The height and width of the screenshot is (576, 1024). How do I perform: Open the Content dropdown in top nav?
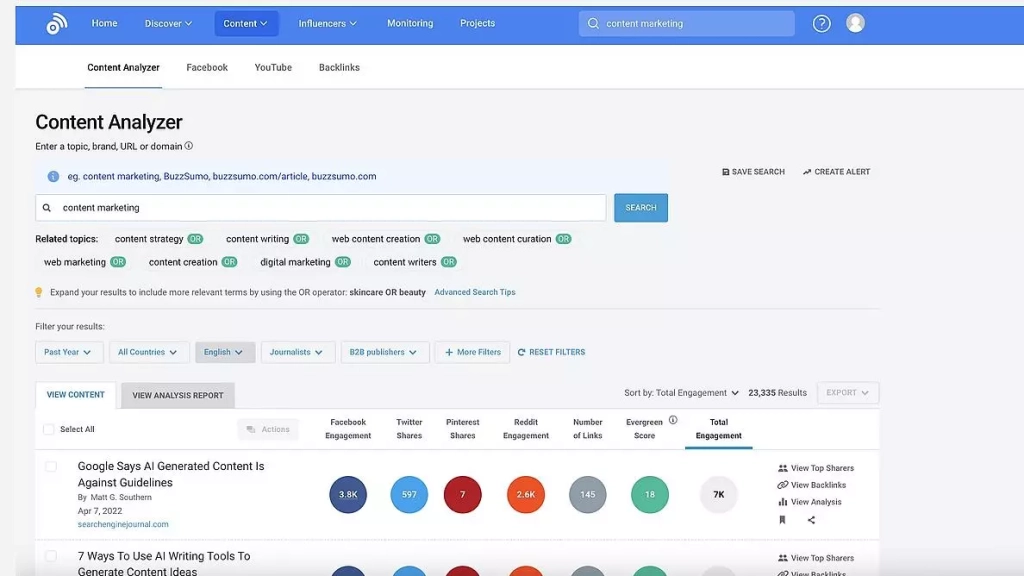pyautogui.click(x=246, y=24)
